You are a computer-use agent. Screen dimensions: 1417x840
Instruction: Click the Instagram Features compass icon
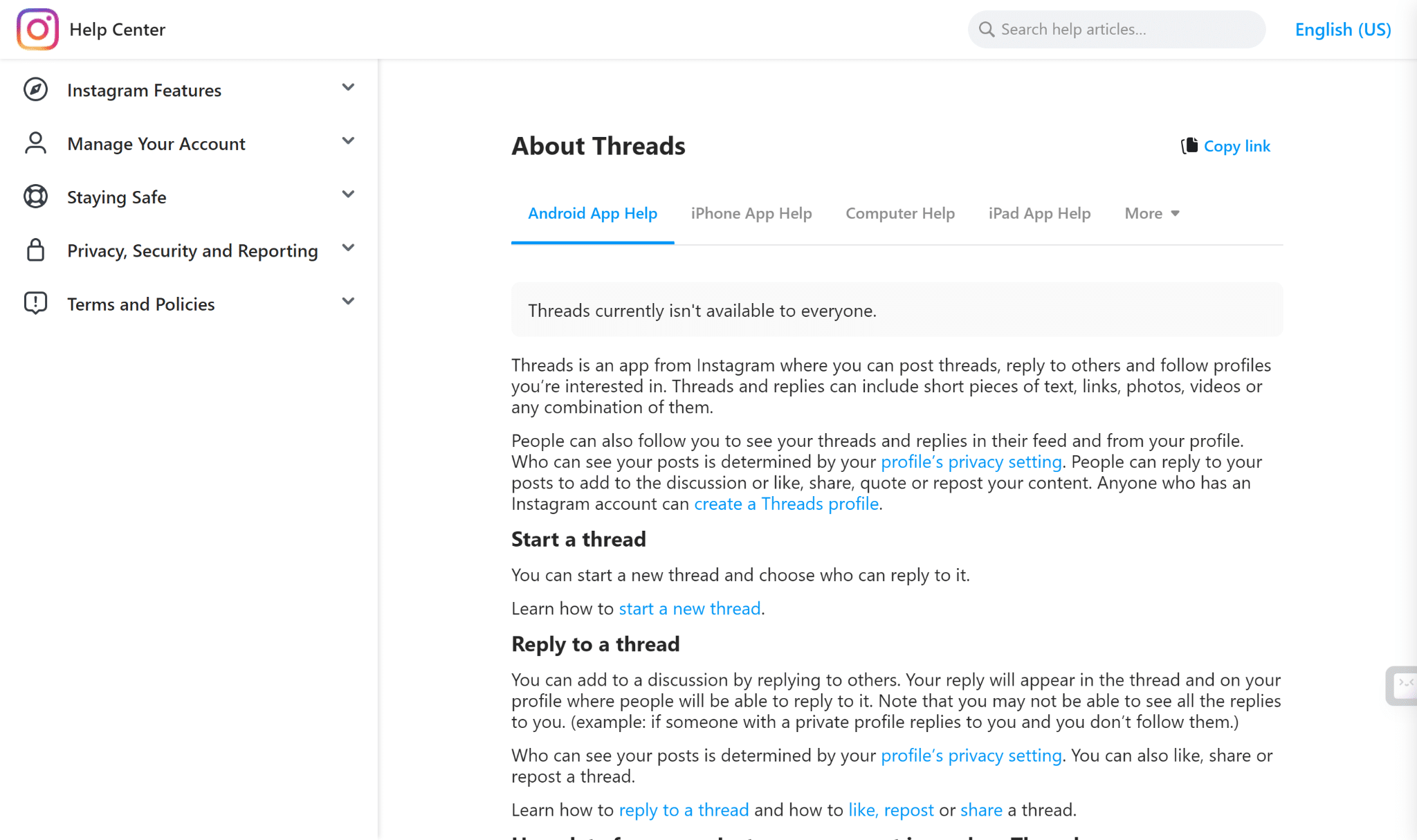(35, 90)
